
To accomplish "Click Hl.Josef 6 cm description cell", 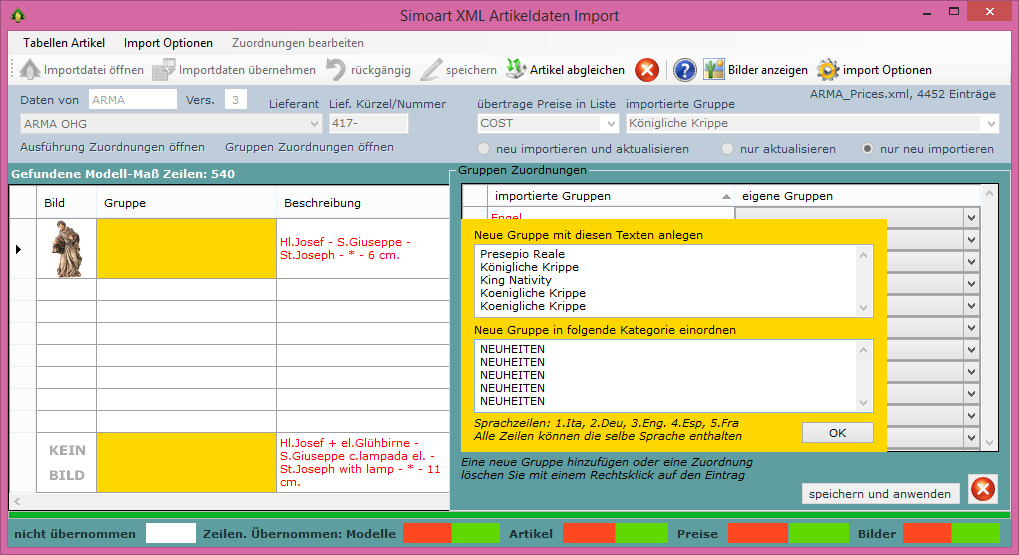I will point(363,249).
